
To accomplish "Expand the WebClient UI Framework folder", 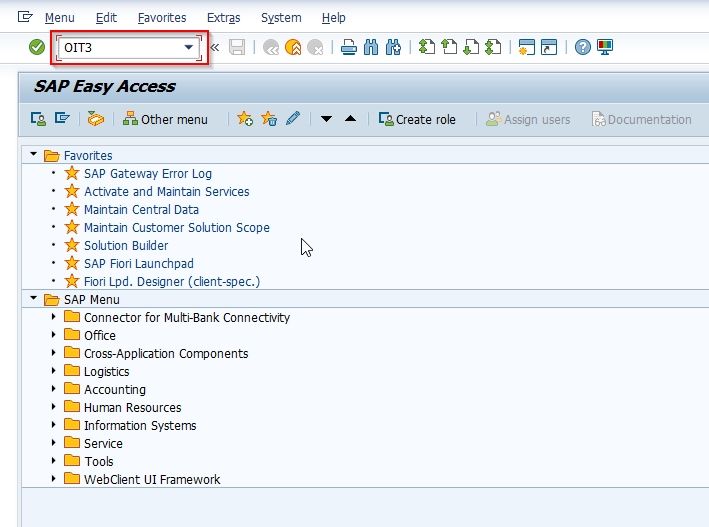I will tap(53, 479).
